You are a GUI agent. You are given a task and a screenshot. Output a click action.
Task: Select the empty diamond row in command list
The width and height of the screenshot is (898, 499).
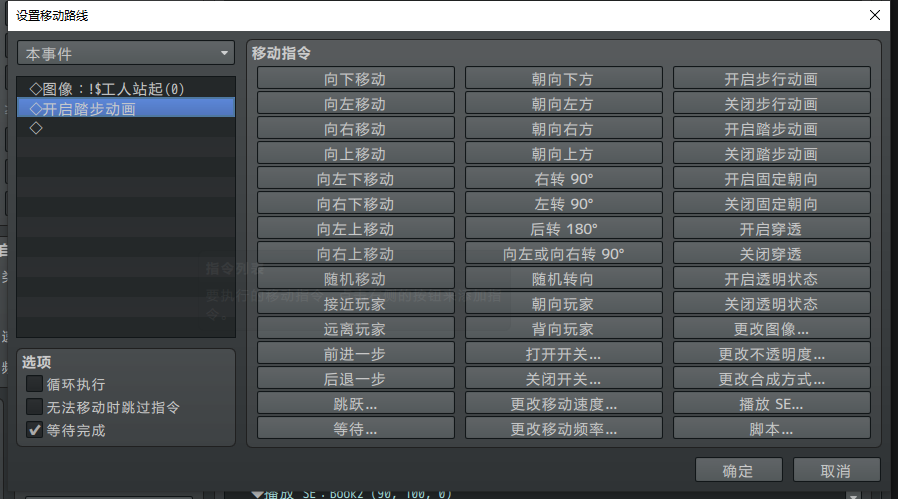click(x=126, y=128)
